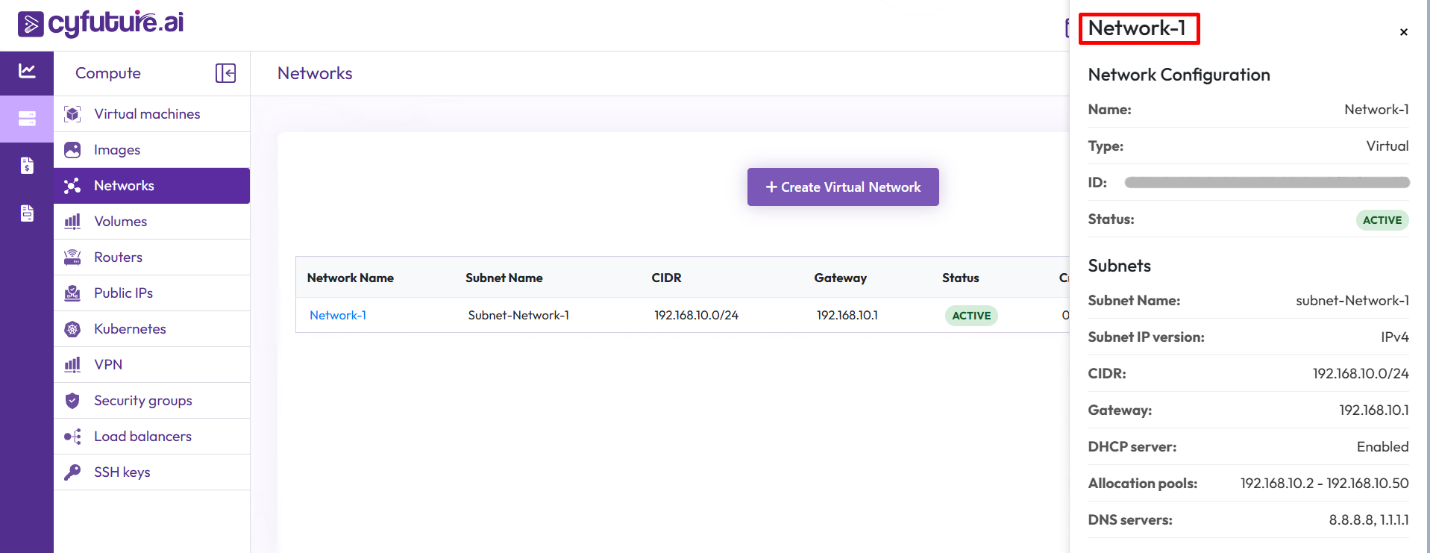Close the Network-1 details panel
Viewport: 1430px width, 553px height.
pos(1403,32)
